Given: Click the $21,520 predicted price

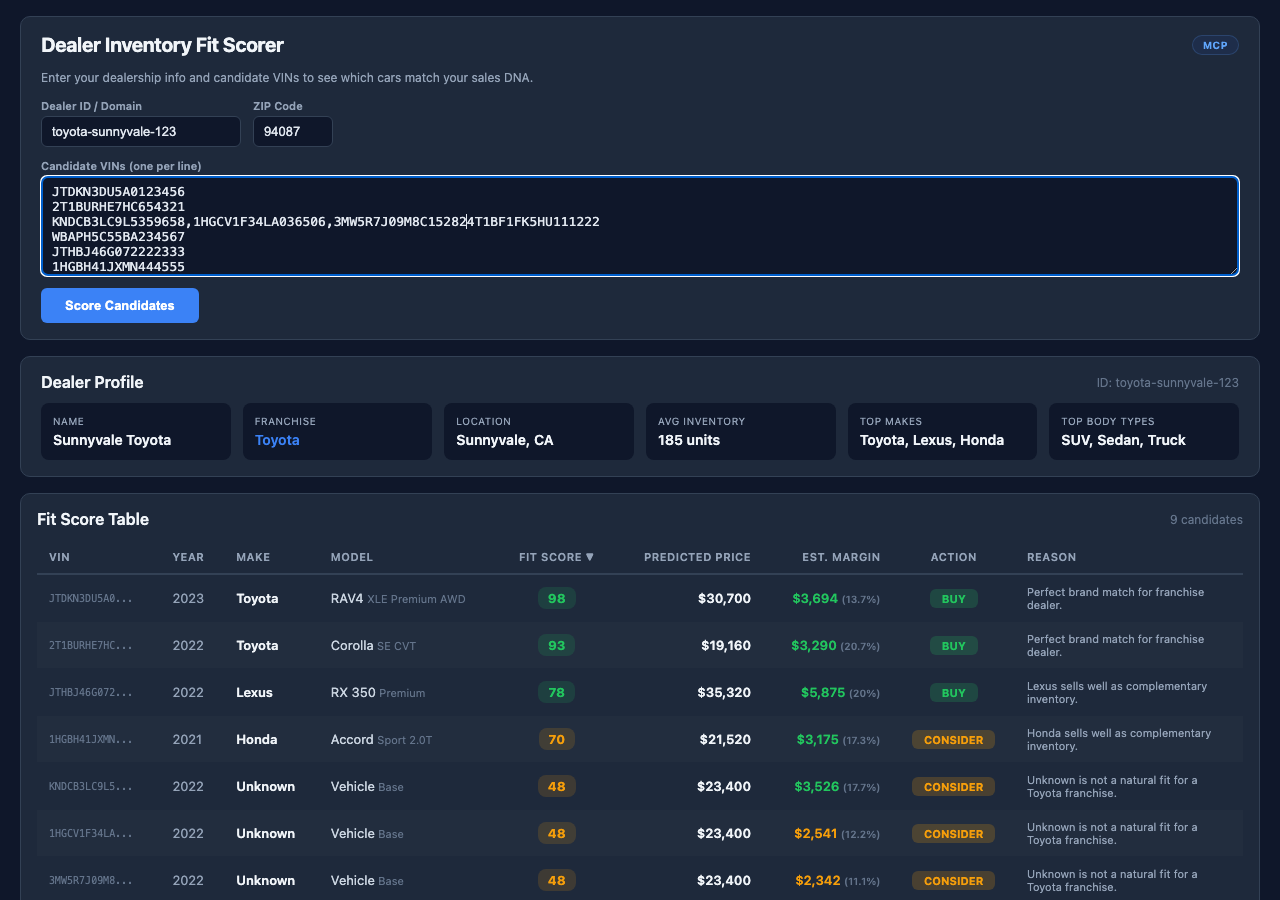Looking at the screenshot, I should pos(725,740).
